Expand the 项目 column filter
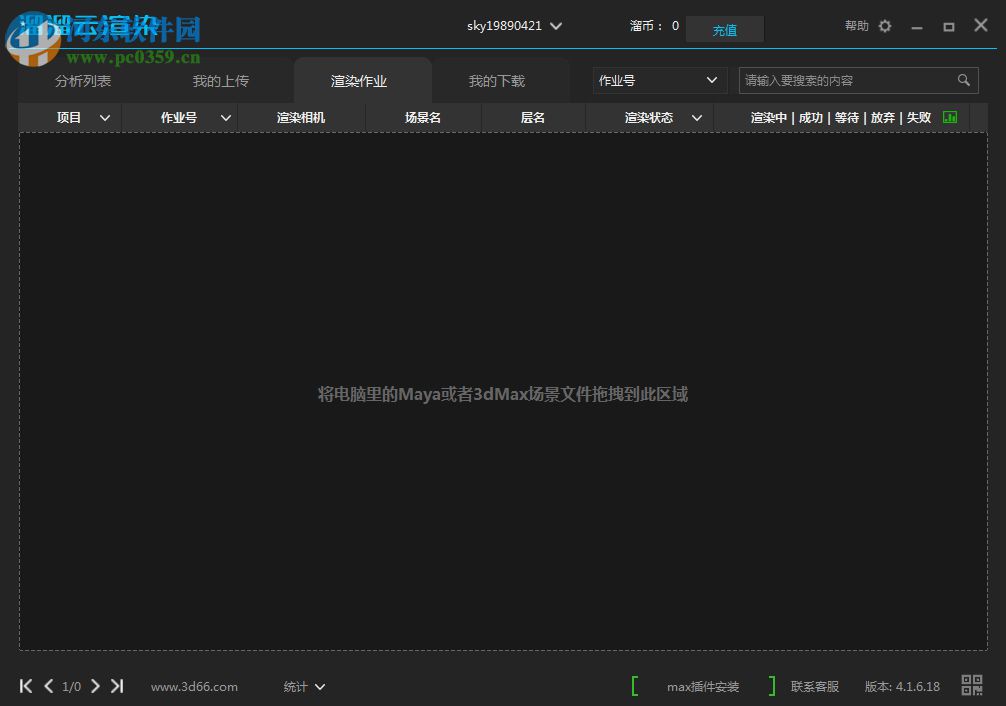 point(105,117)
